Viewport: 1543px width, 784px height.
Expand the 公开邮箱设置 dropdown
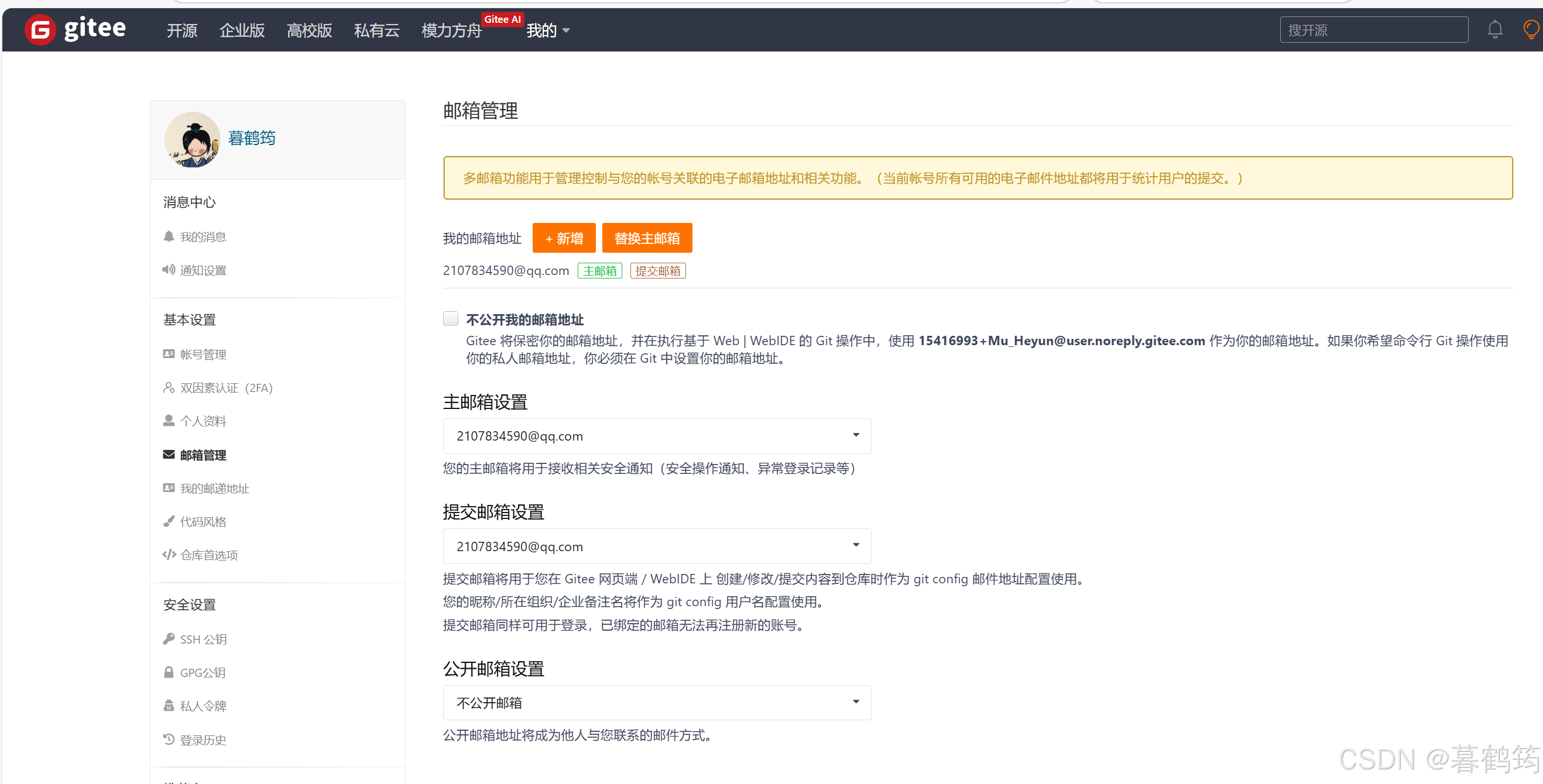tap(657, 702)
